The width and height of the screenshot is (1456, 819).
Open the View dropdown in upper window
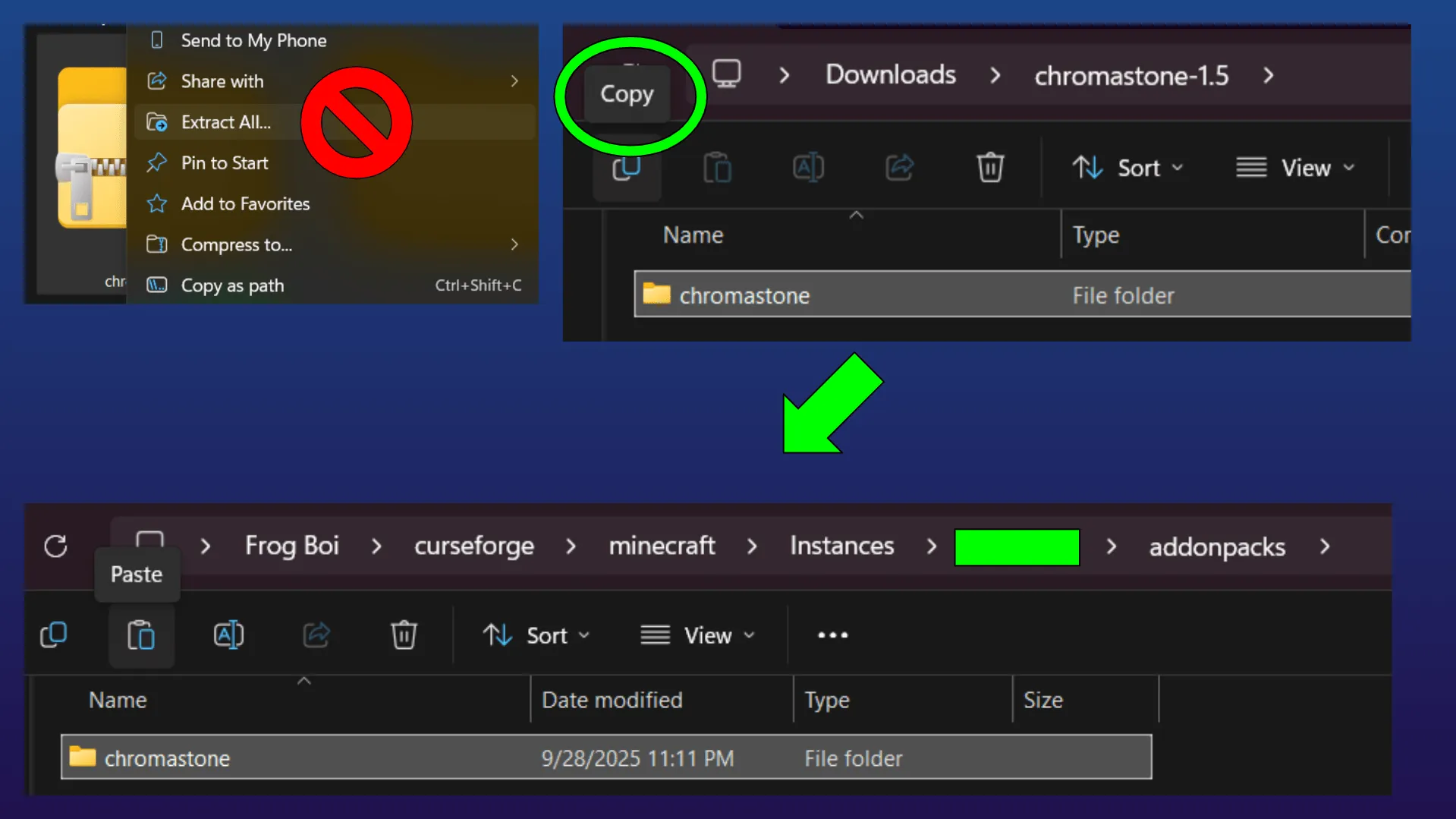[1294, 168]
